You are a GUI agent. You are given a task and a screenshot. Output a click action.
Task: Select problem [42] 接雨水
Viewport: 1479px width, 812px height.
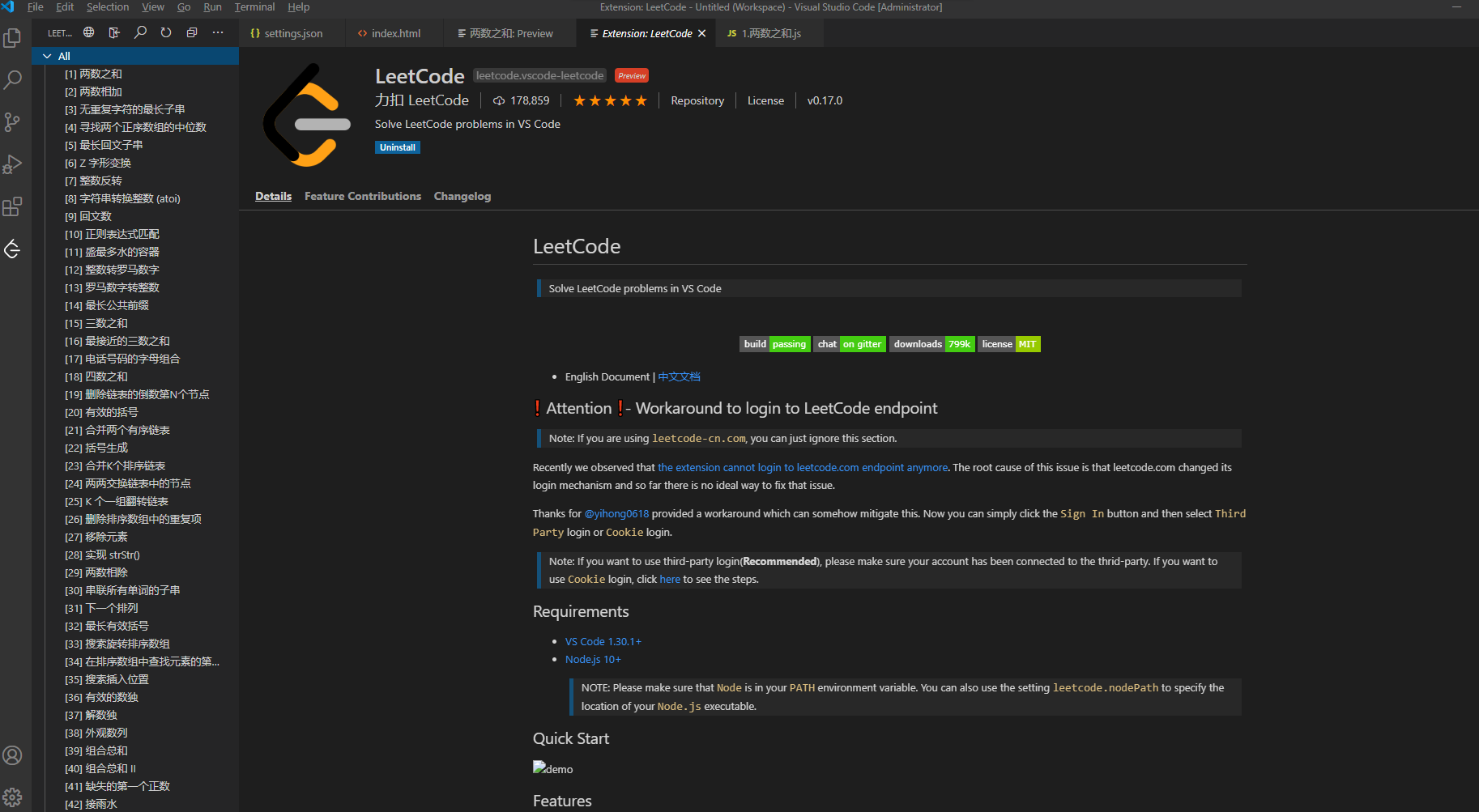pos(135,804)
